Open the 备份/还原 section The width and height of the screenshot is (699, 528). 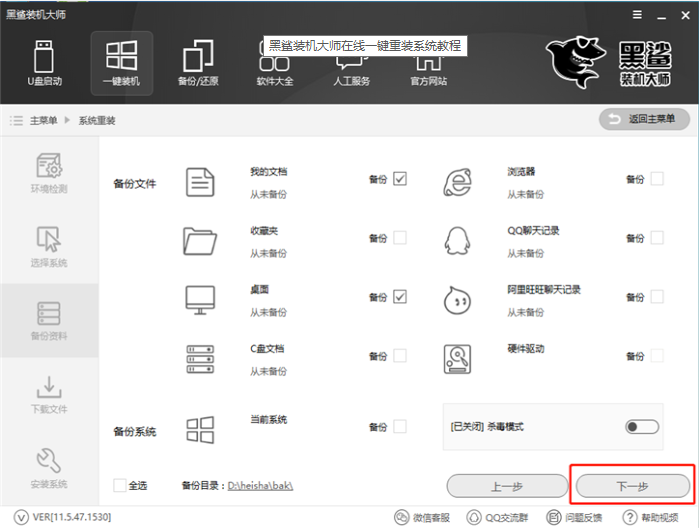pos(199,62)
